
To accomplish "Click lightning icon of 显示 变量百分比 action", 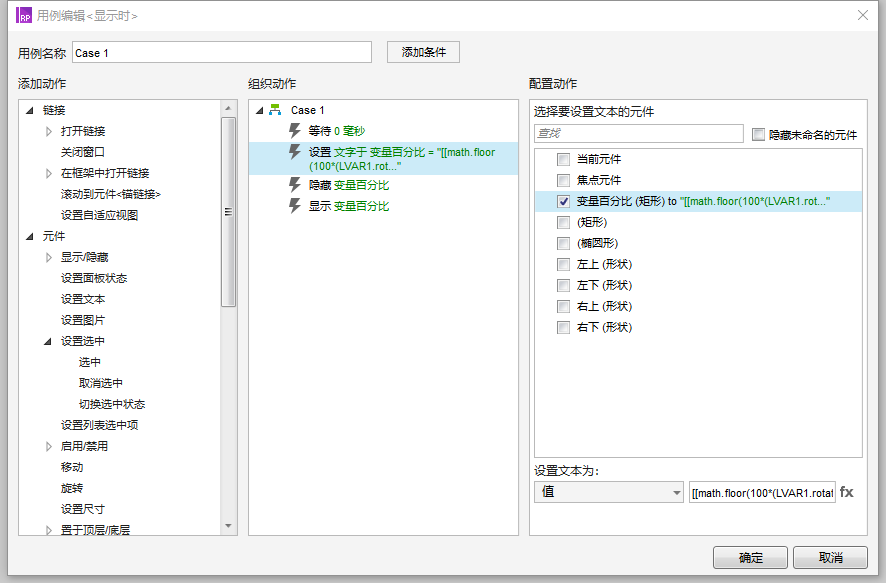I will [x=294, y=206].
